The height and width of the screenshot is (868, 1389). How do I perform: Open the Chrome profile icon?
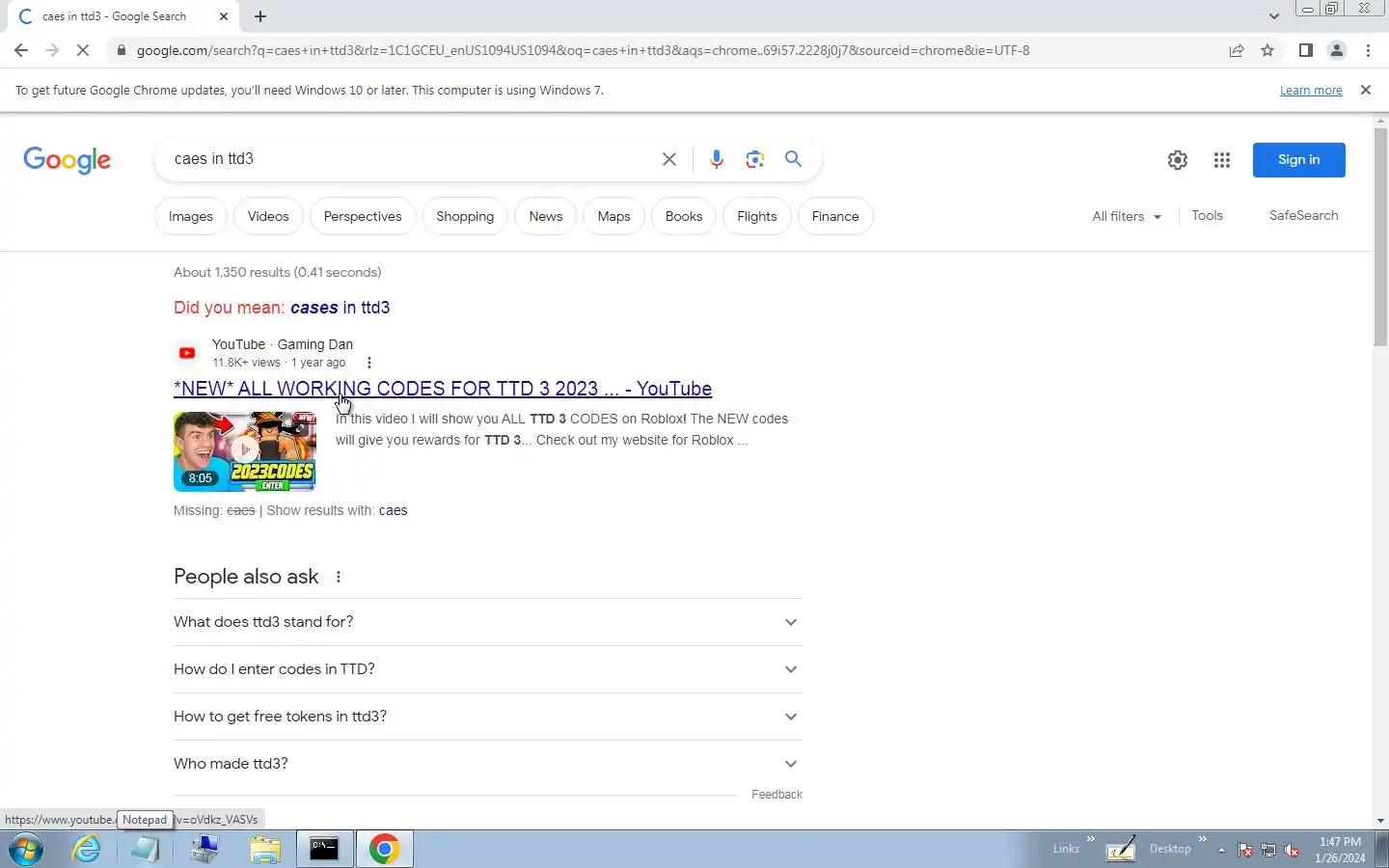pyautogui.click(x=1337, y=50)
